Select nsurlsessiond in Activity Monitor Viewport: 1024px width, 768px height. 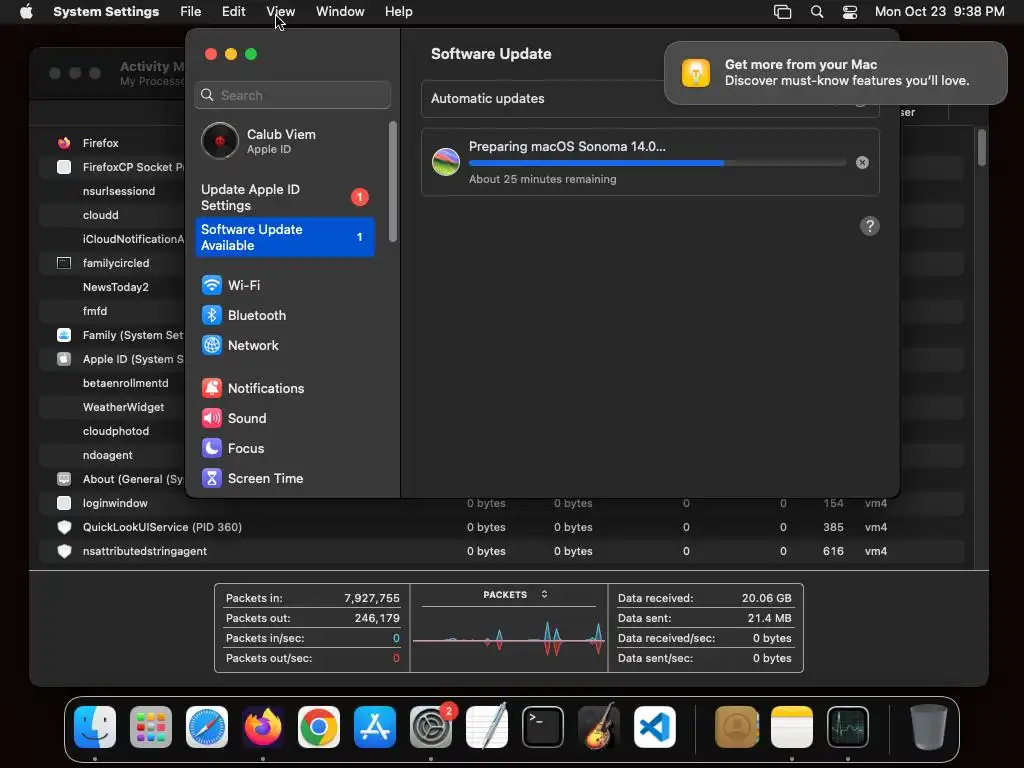(111, 191)
